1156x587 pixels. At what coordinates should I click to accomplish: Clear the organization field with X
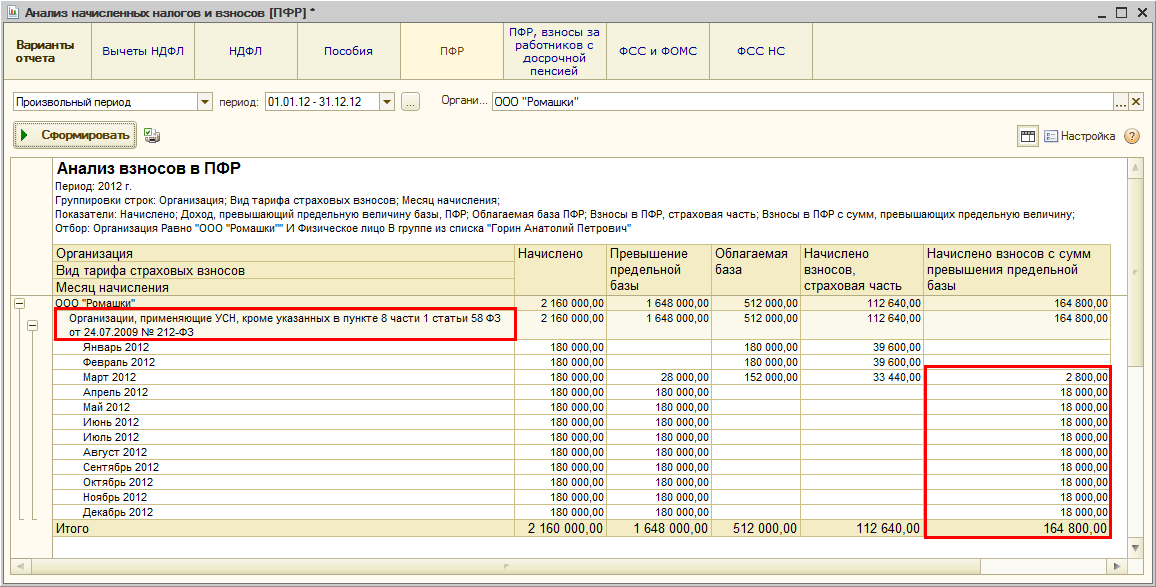point(1136,102)
